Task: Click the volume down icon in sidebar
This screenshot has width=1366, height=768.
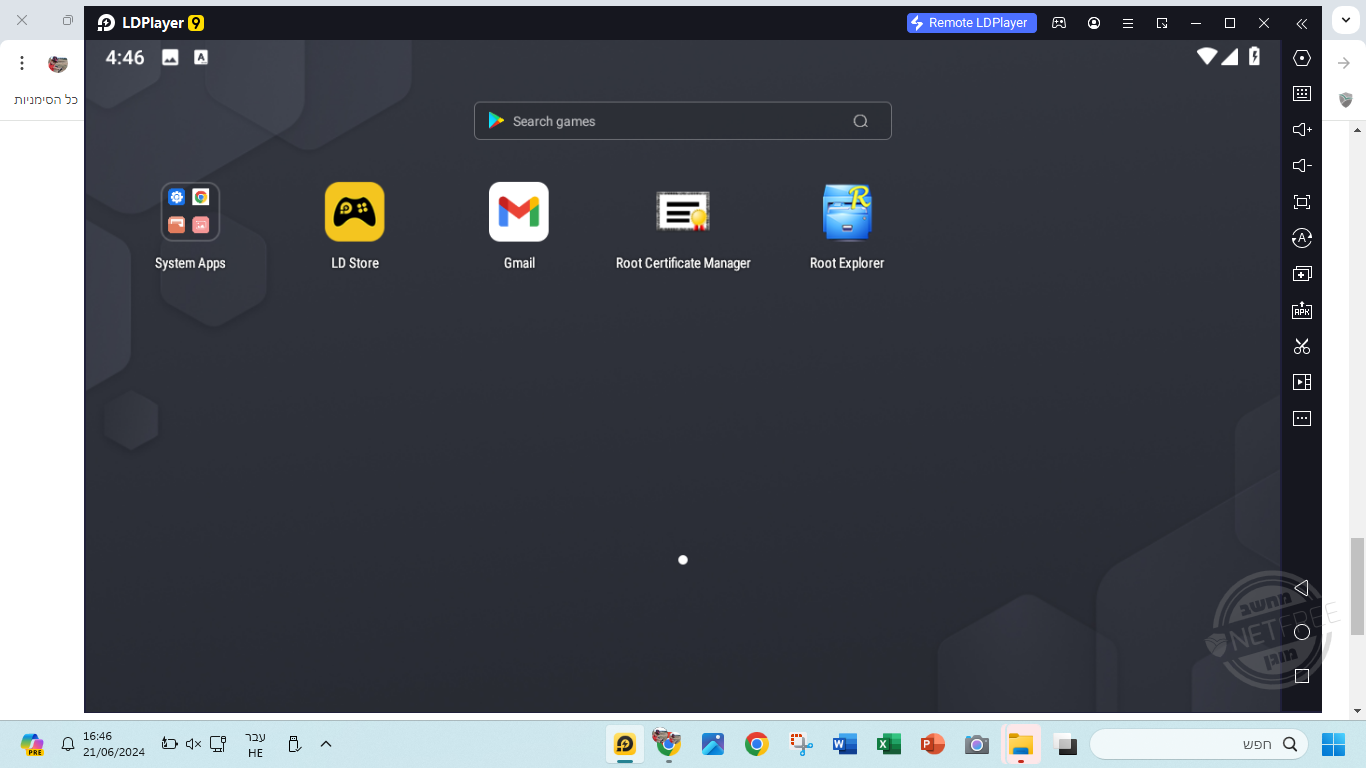Action: [x=1302, y=166]
